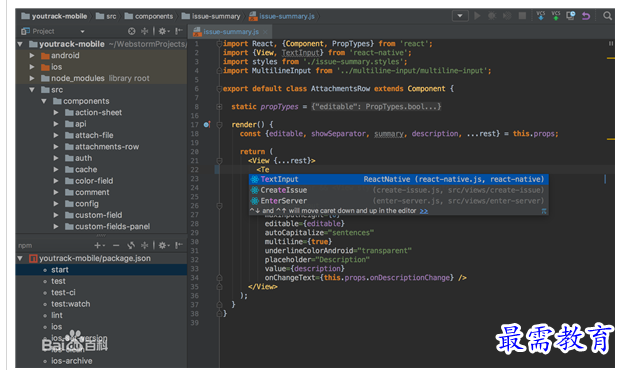Click the reload scripts icon in npm panel

[131, 245]
